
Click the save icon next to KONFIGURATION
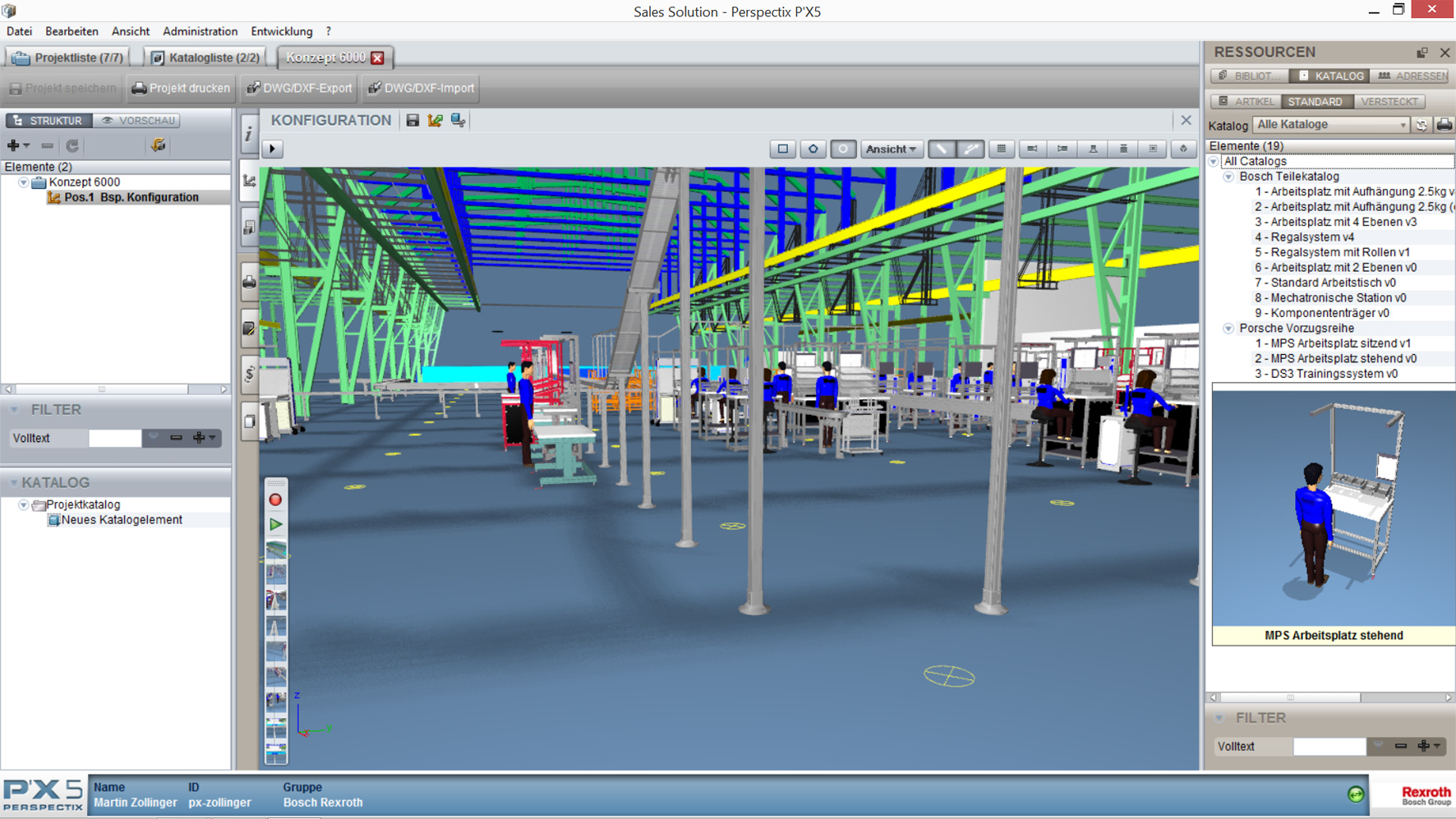tap(412, 121)
